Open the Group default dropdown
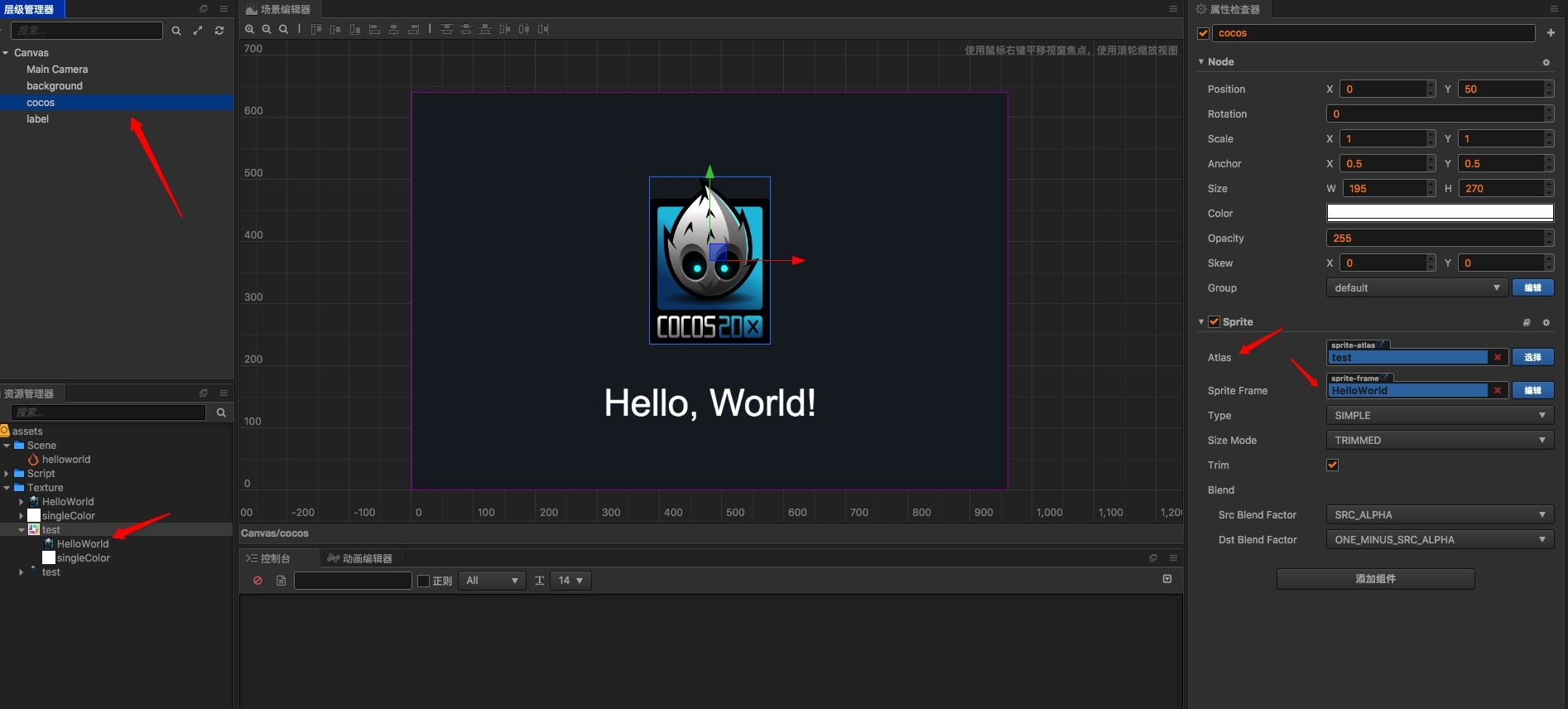1568x709 pixels. point(1416,287)
